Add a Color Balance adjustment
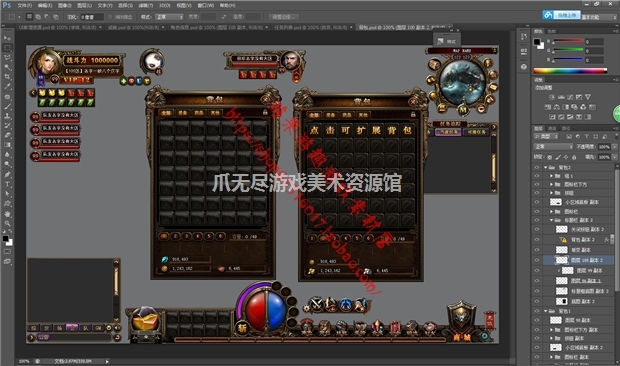 [x=557, y=107]
